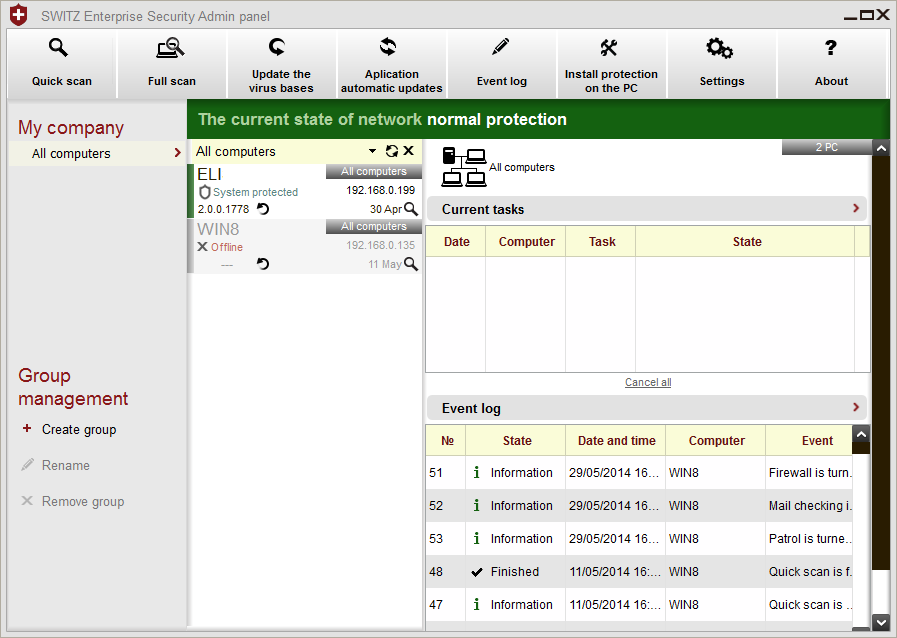Click the X button in All computers header
This screenshot has width=897, height=638.
click(408, 151)
